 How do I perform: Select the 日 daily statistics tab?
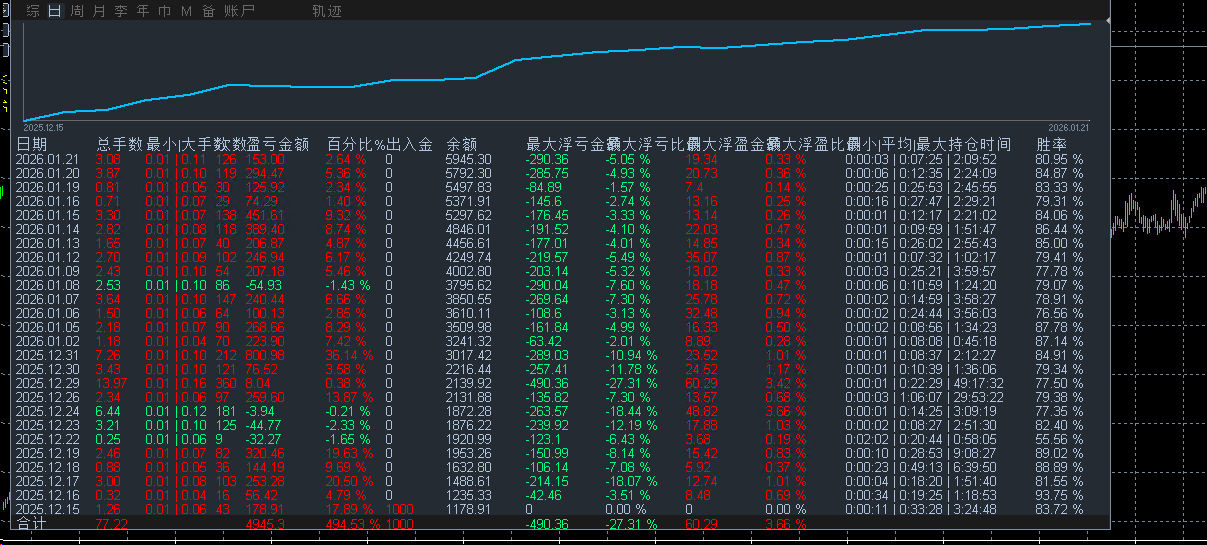tap(54, 12)
